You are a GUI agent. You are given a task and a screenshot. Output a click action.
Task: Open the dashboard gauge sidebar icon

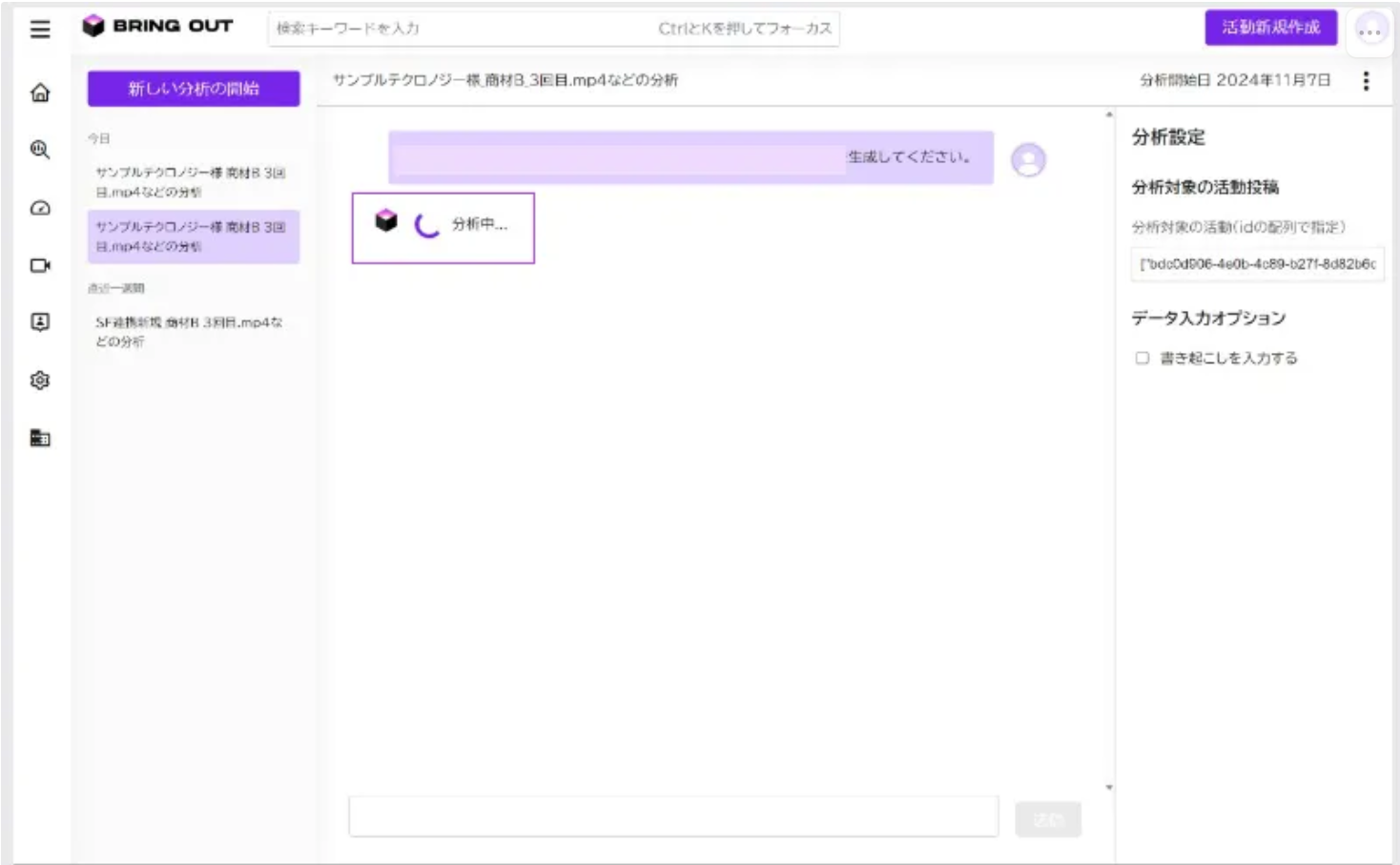(40, 208)
